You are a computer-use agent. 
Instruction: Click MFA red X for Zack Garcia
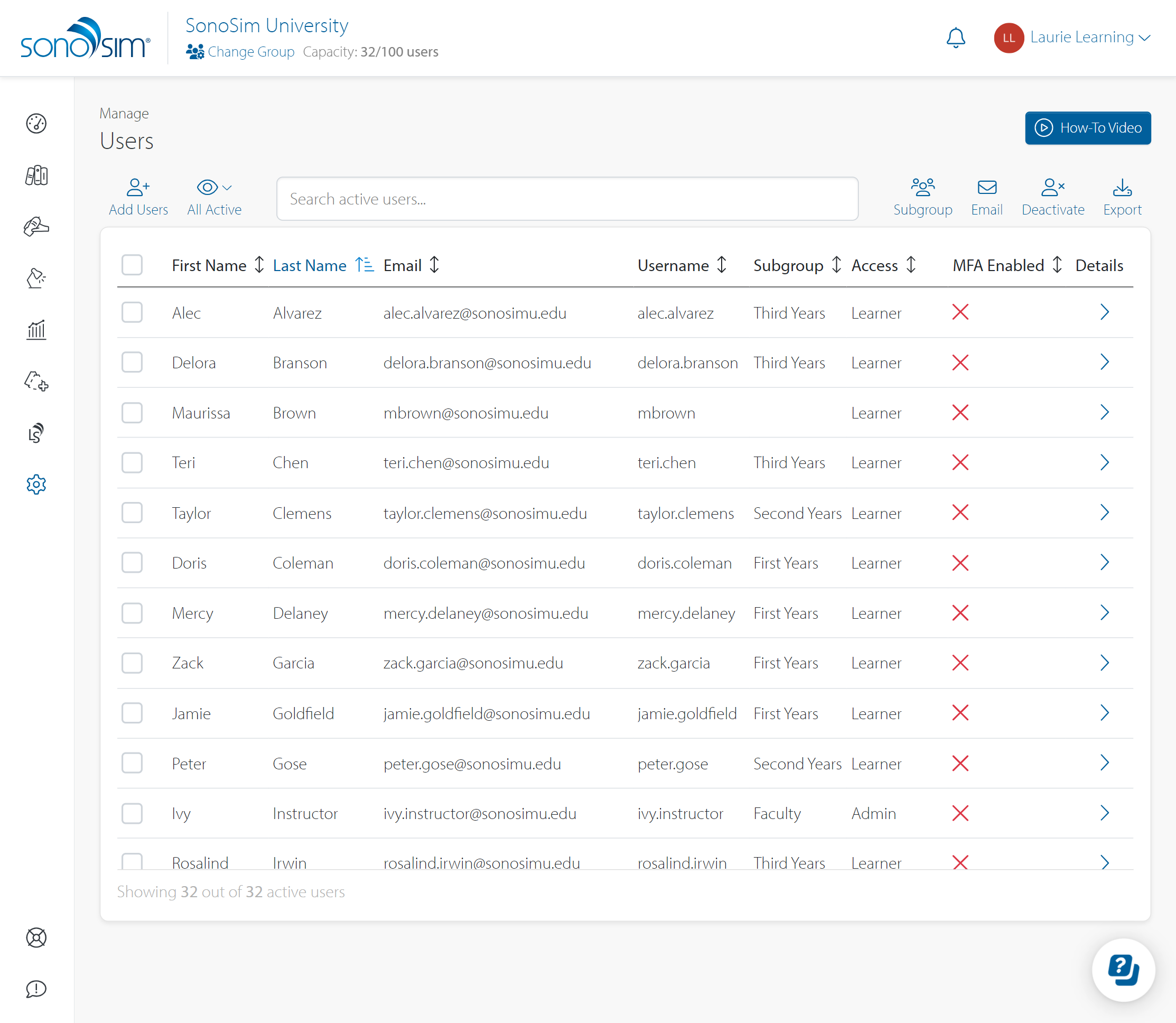[960, 663]
